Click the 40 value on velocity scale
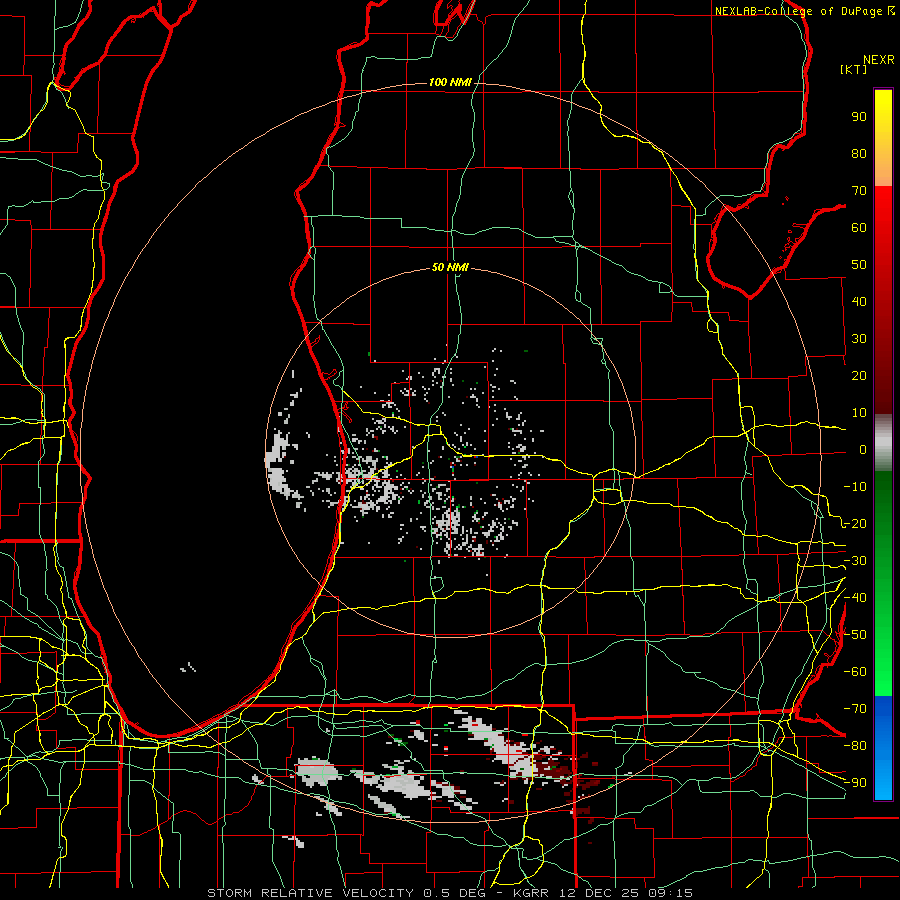The height and width of the screenshot is (900, 900). (x=859, y=301)
